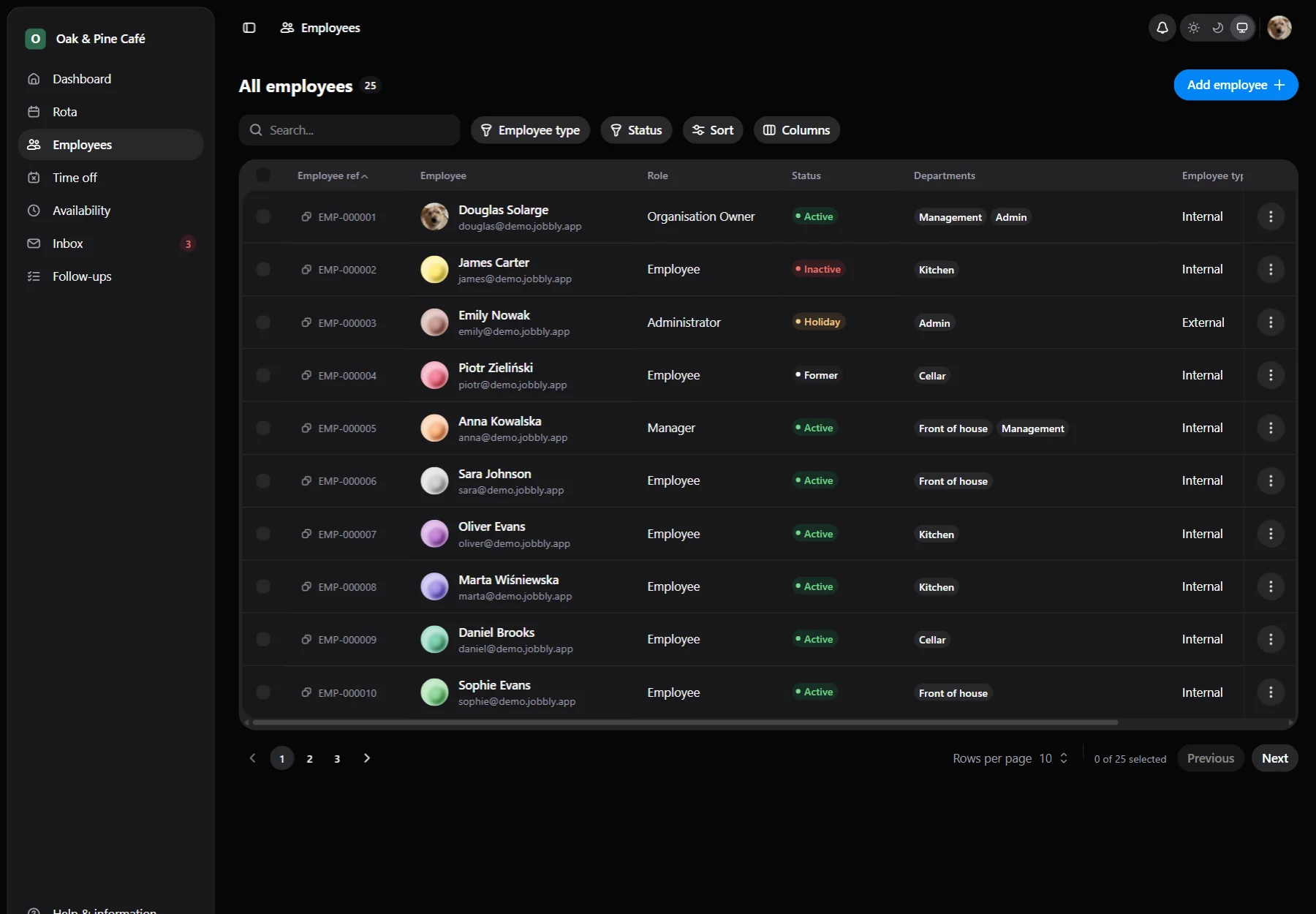Click Douglas Solarge's avatar photo
This screenshot has width=1316, height=914.
[434, 216]
